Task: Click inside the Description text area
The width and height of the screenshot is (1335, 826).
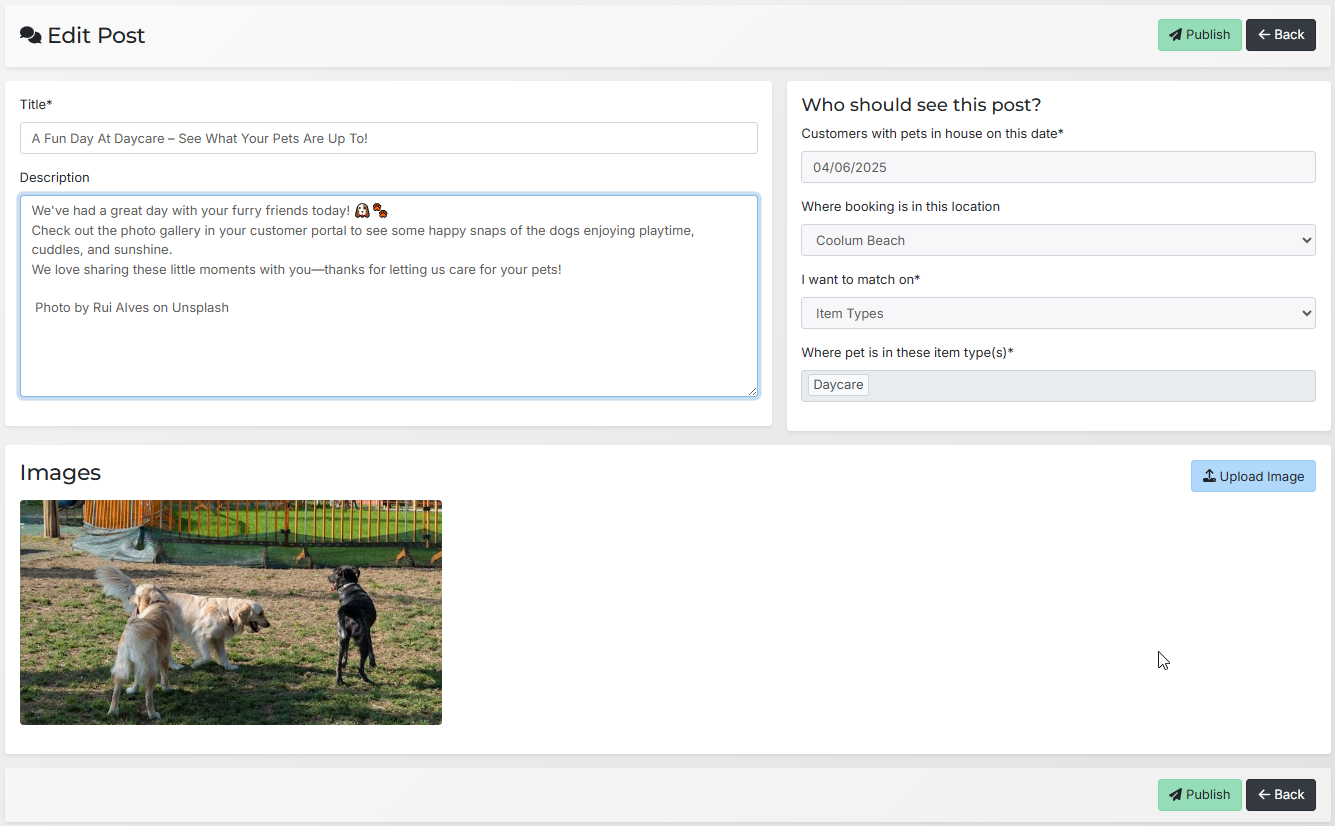Action: pos(388,296)
